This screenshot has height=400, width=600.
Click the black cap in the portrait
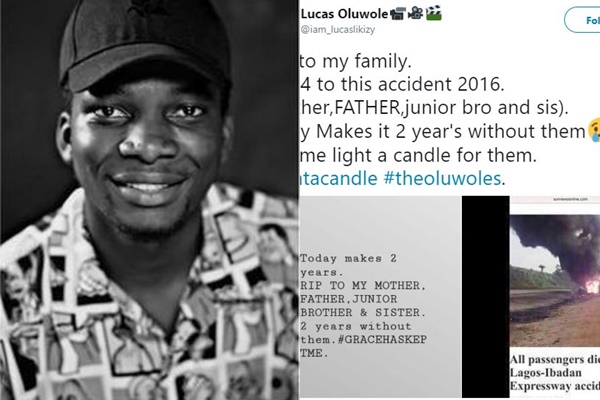(145, 44)
